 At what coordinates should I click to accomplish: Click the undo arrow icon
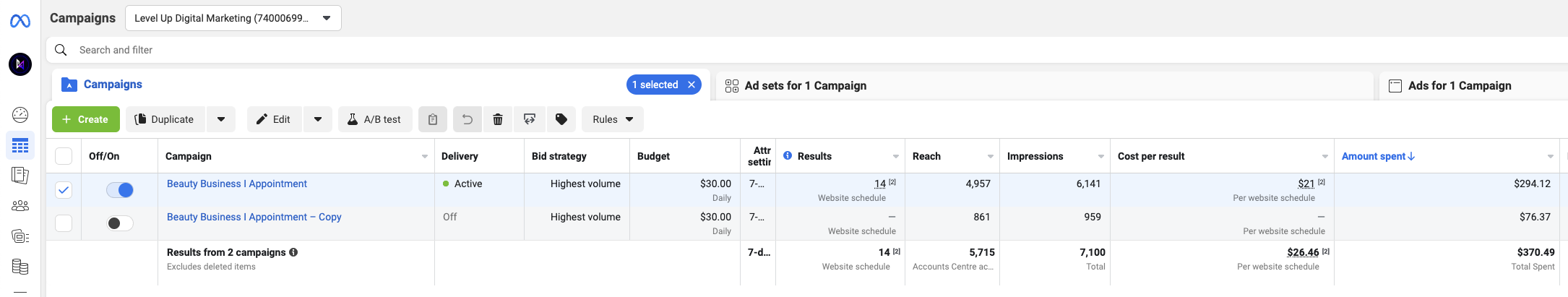point(468,119)
